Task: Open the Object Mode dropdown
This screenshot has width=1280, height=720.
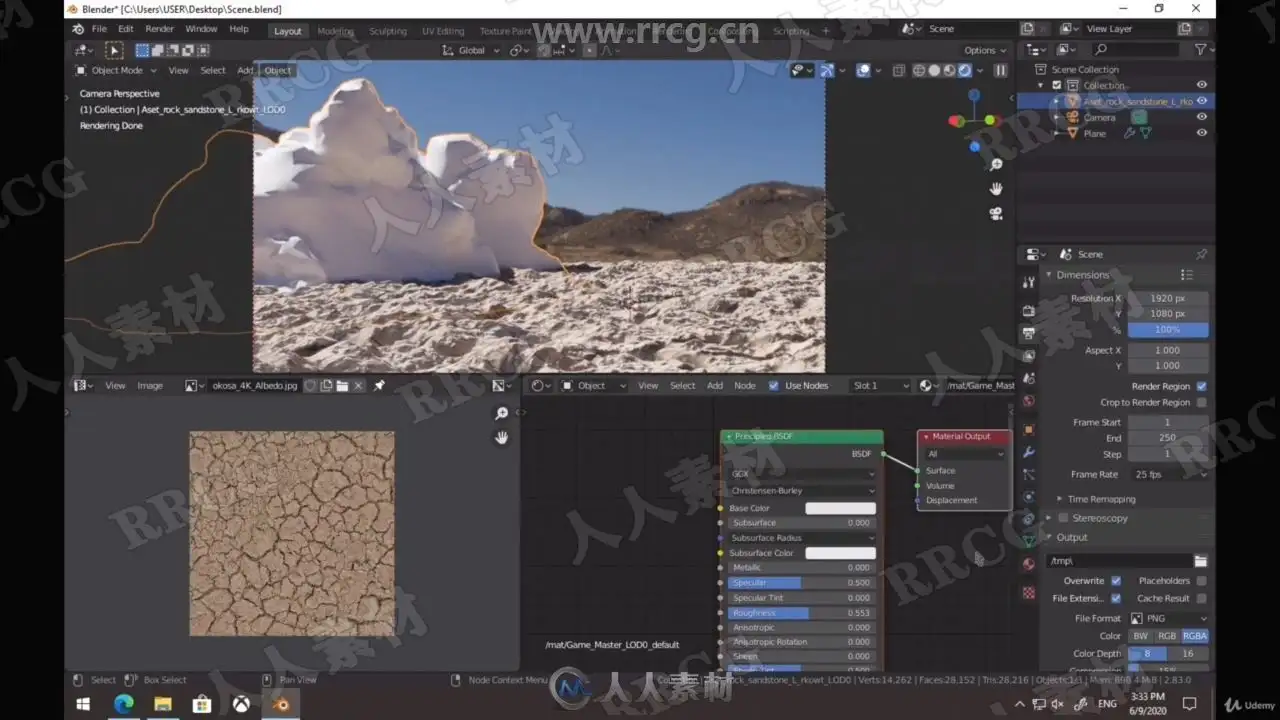Action: [116, 70]
